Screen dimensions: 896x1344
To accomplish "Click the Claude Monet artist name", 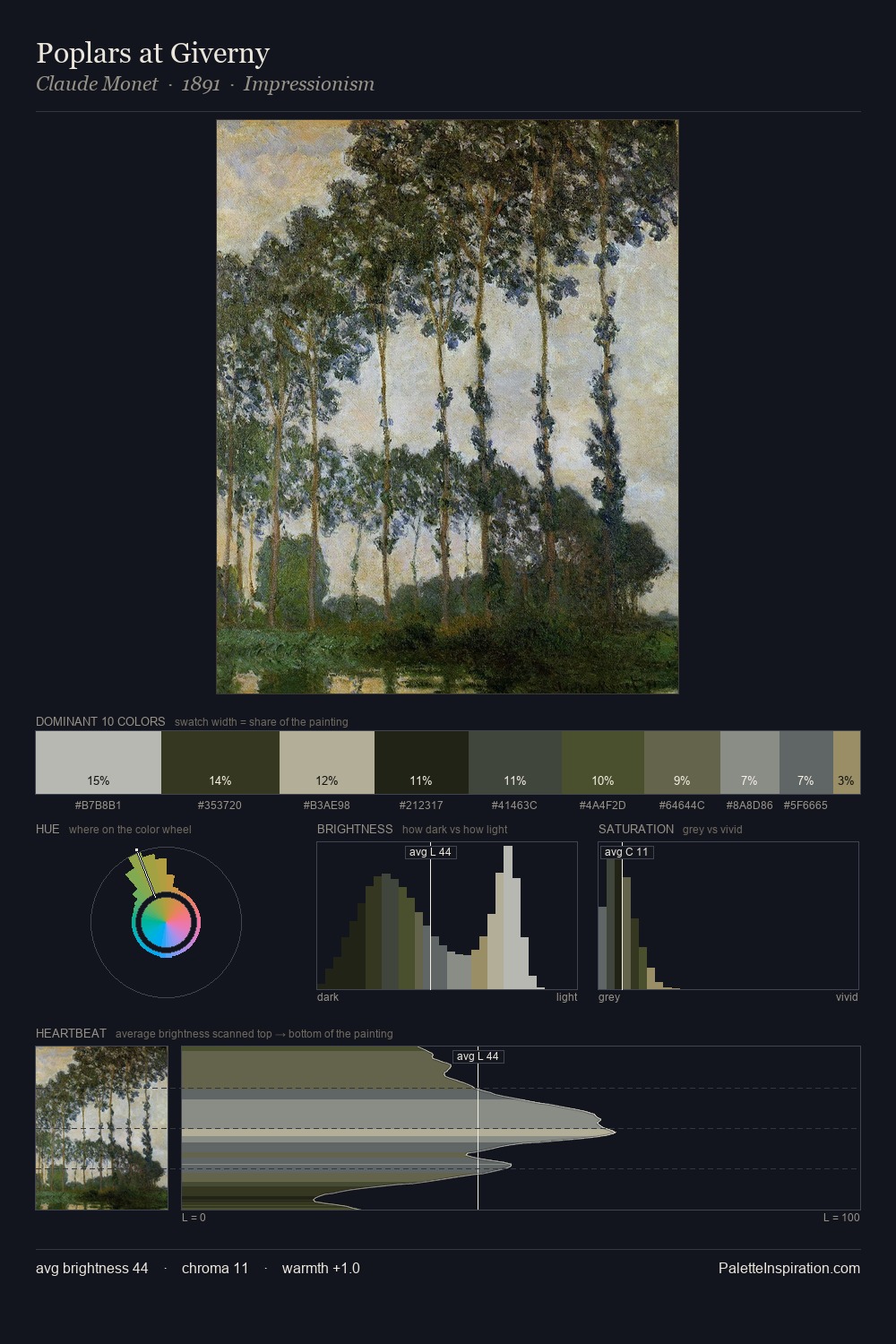I will click(x=97, y=84).
